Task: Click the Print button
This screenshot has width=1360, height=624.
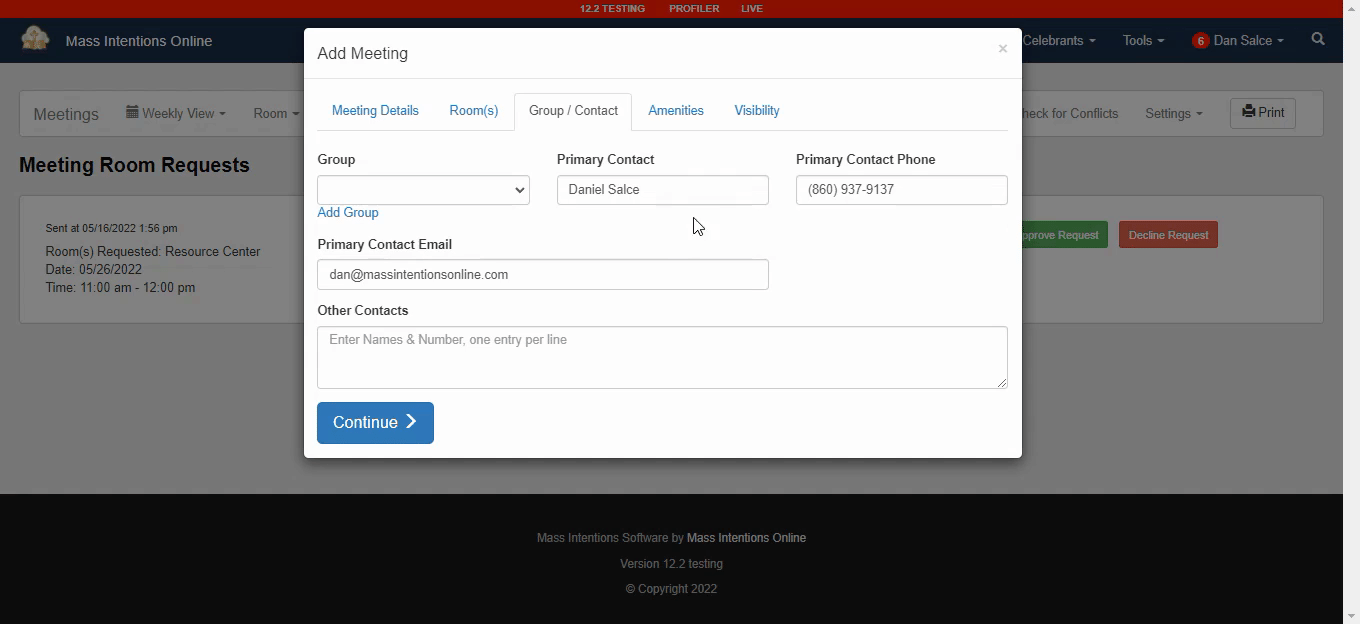Action: point(1263,113)
